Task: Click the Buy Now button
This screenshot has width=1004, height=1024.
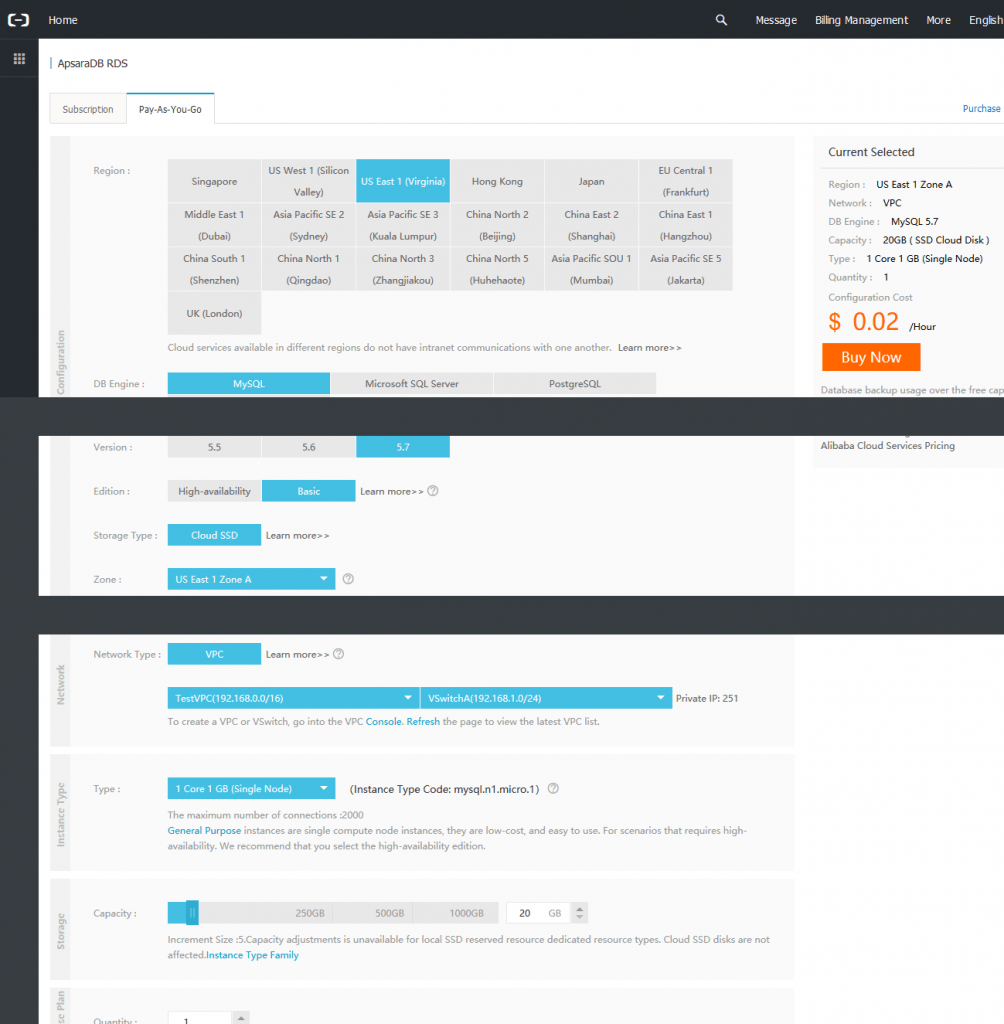Action: [870, 357]
